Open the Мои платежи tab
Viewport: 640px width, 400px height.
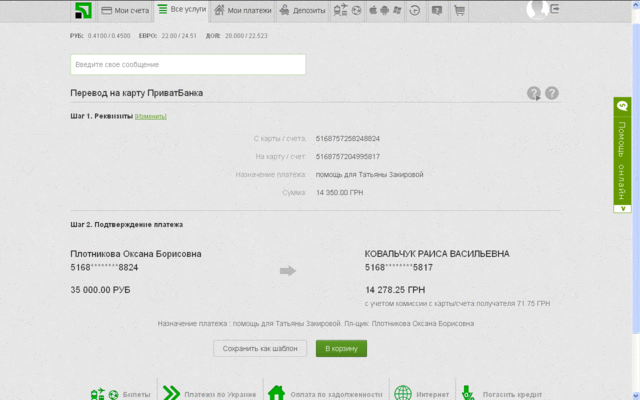[x=242, y=11]
